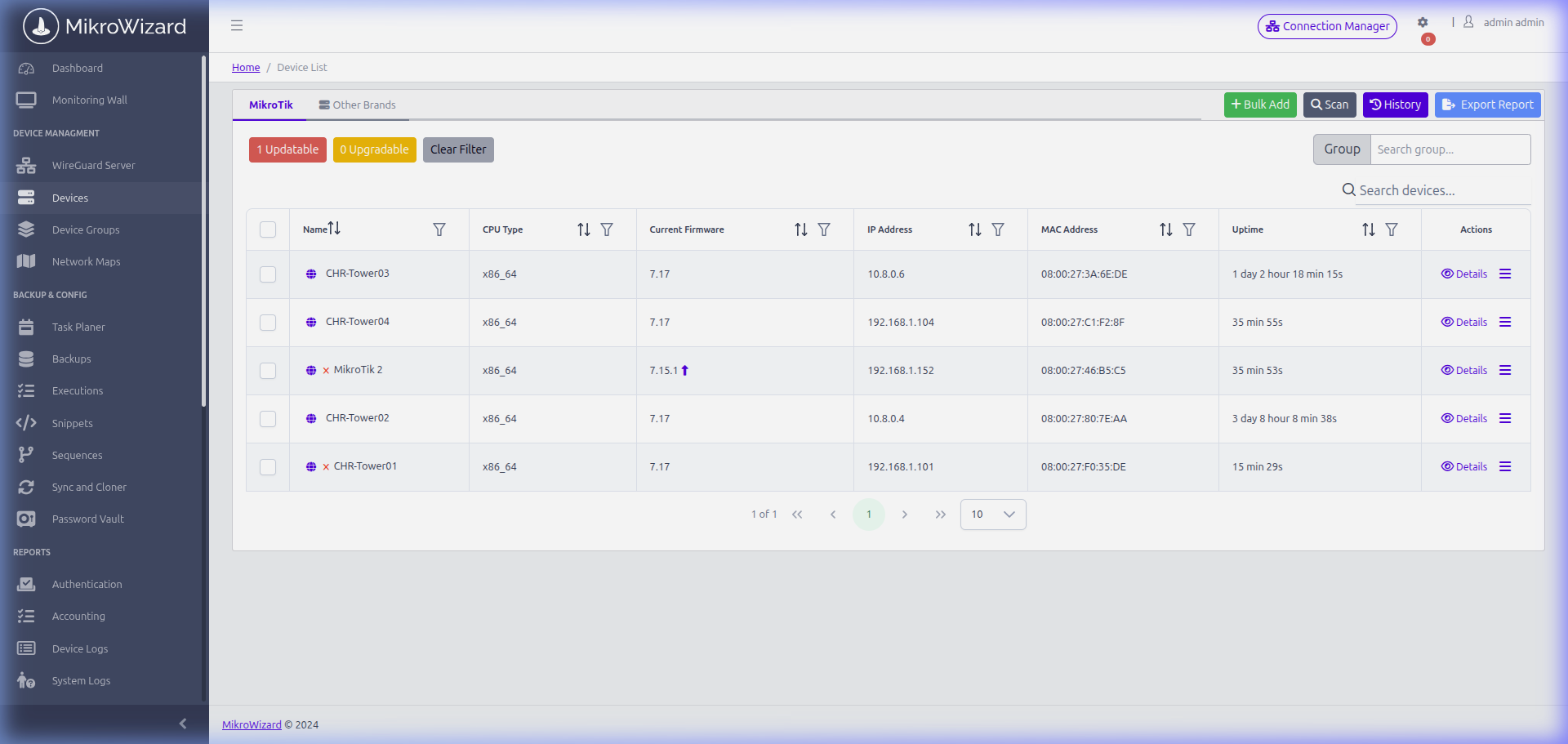Open actions menu for CHR-Tower02
The height and width of the screenshot is (744, 1568).
coord(1505,418)
